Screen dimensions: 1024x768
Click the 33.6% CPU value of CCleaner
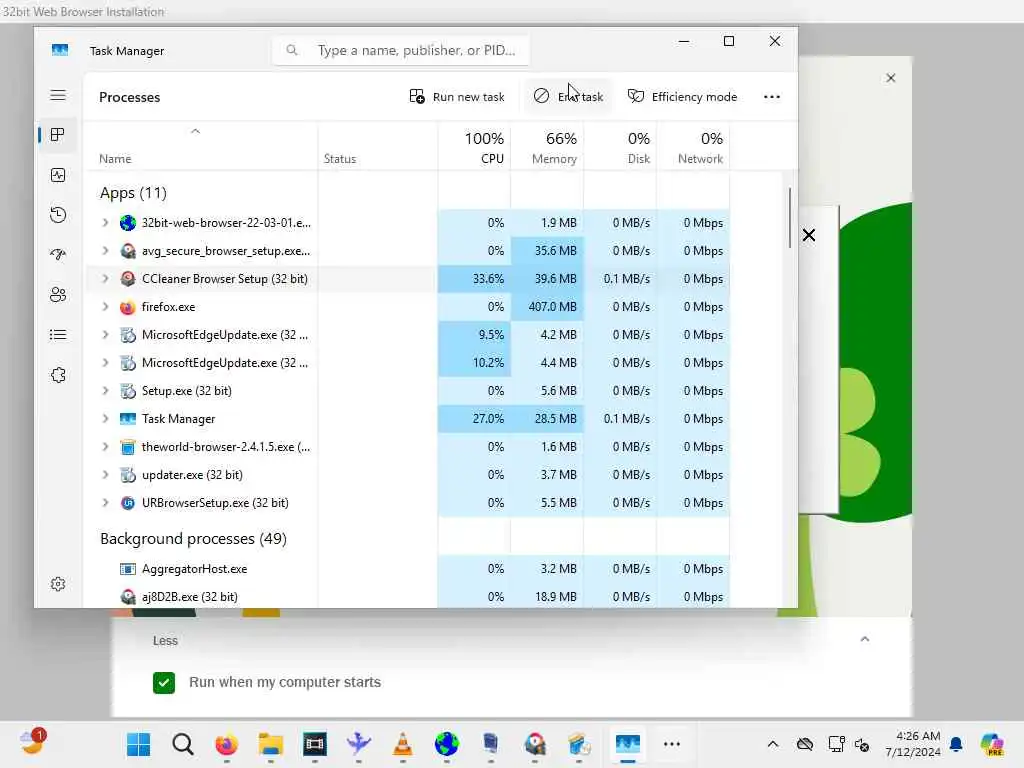point(488,279)
